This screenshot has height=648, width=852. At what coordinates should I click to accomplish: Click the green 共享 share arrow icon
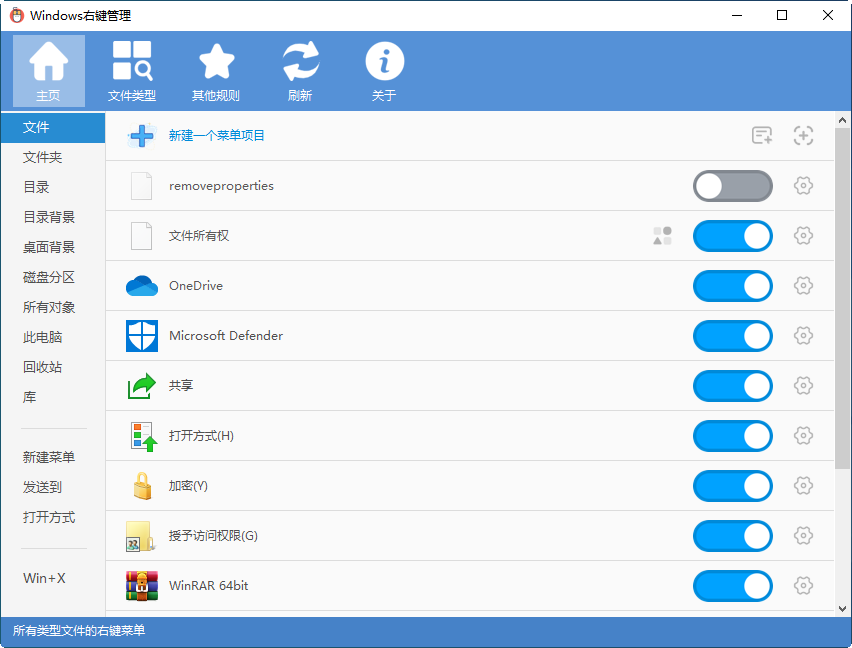click(x=142, y=386)
